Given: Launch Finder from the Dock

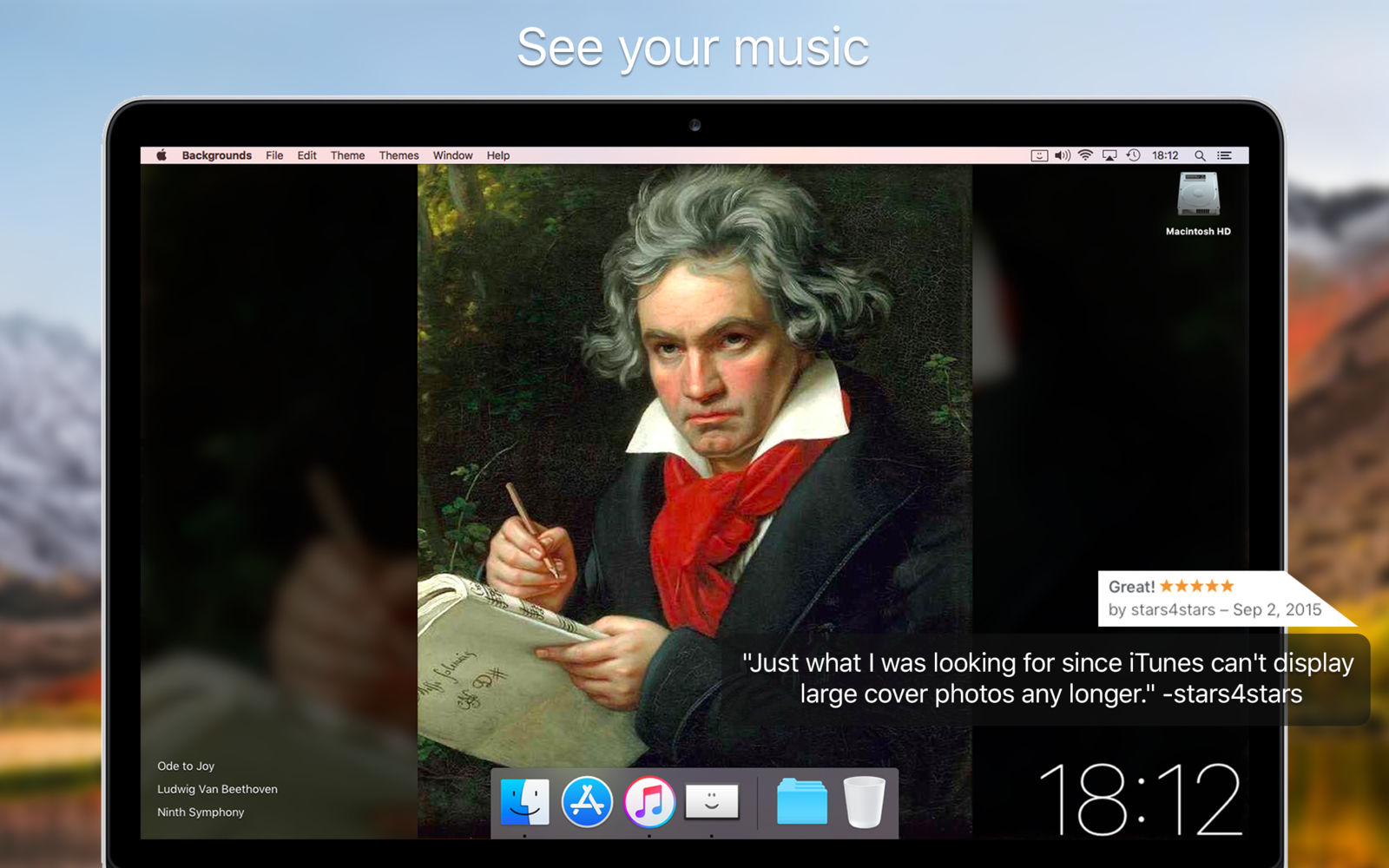Looking at the screenshot, I should 524,801.
